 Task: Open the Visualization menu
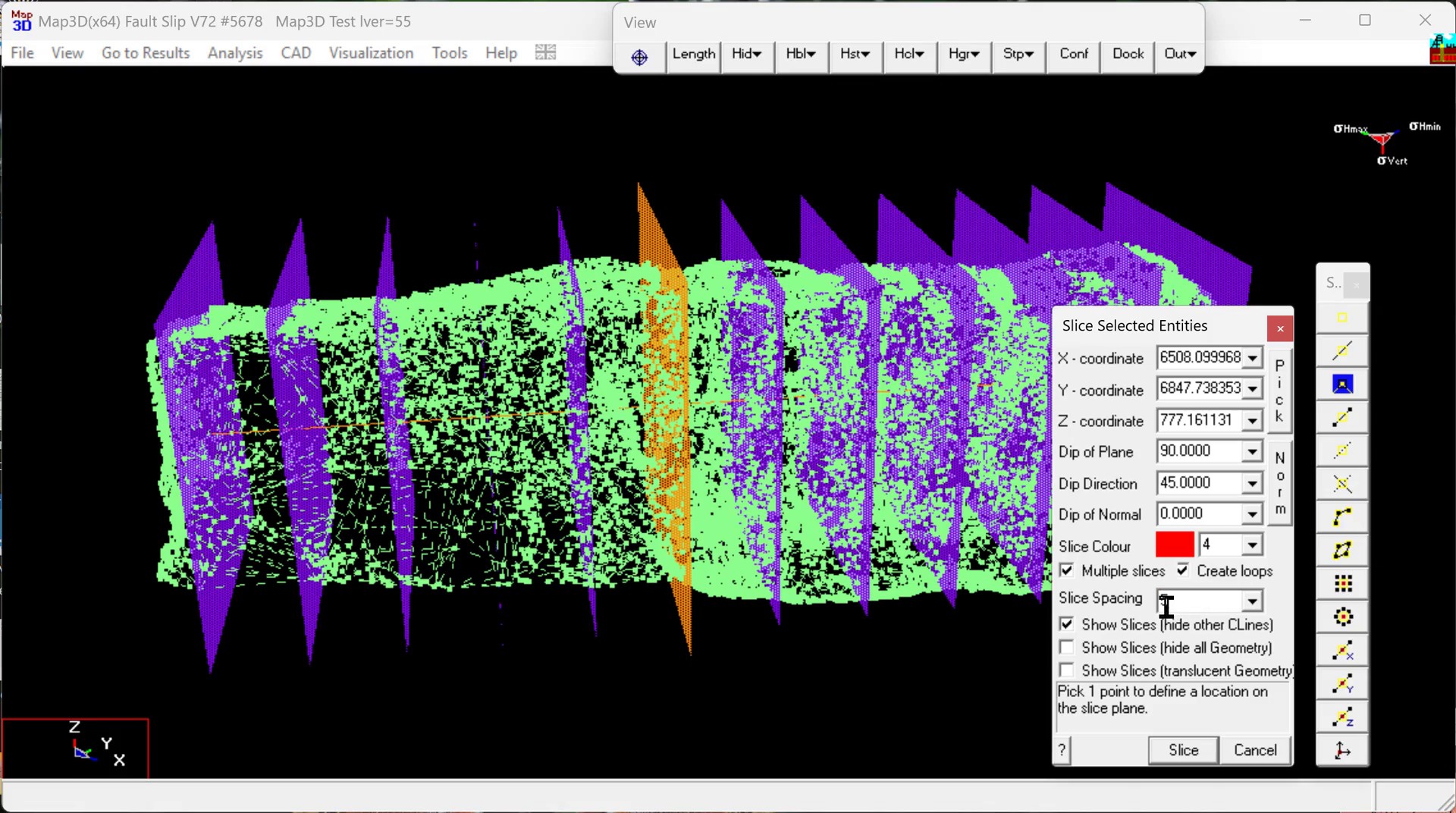tap(371, 53)
